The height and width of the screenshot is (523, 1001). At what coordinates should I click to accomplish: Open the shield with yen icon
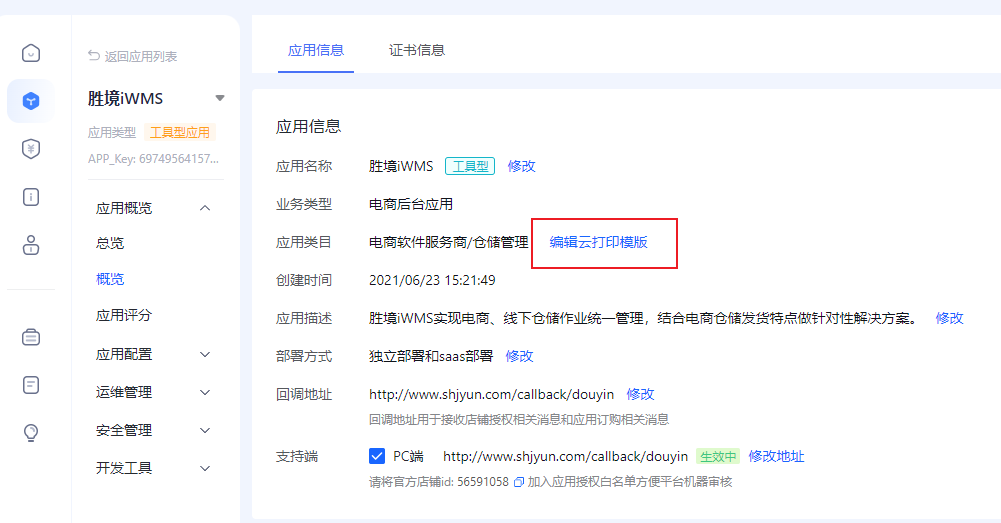coord(31,148)
